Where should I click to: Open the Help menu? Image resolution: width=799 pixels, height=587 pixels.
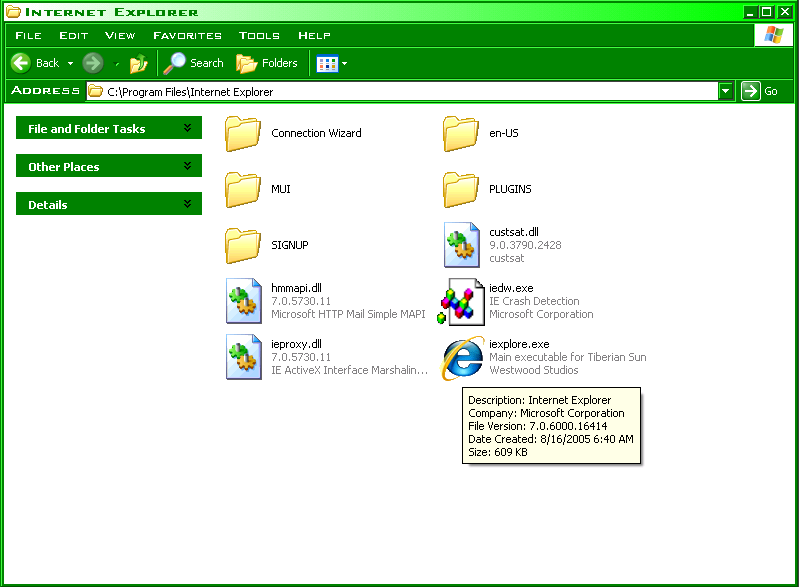click(314, 36)
